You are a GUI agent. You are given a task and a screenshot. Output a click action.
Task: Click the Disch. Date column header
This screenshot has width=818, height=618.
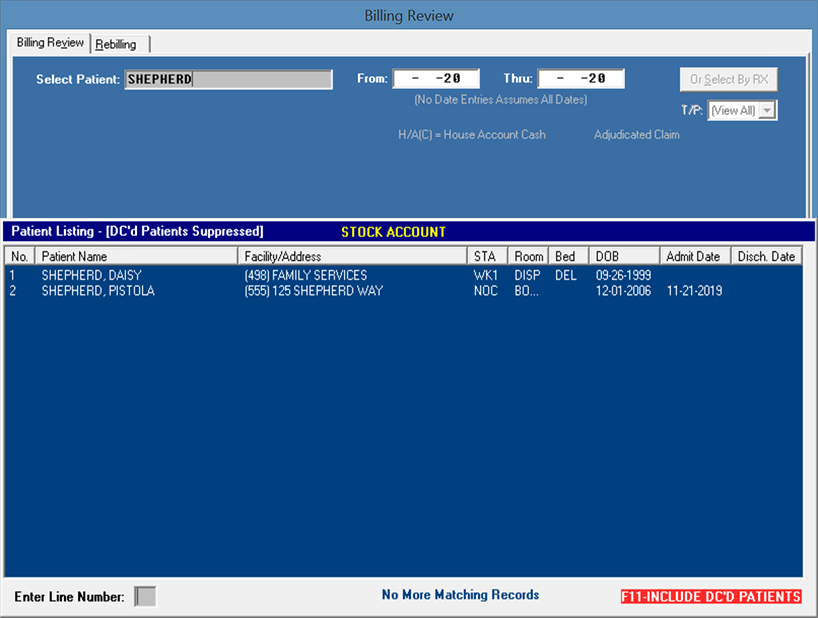[766, 257]
